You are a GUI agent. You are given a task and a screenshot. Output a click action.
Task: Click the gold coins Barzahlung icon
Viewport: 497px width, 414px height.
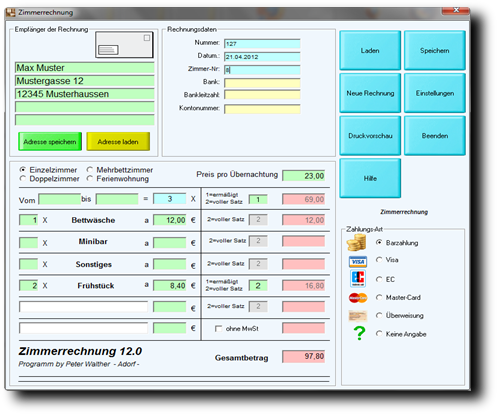(x=357, y=242)
